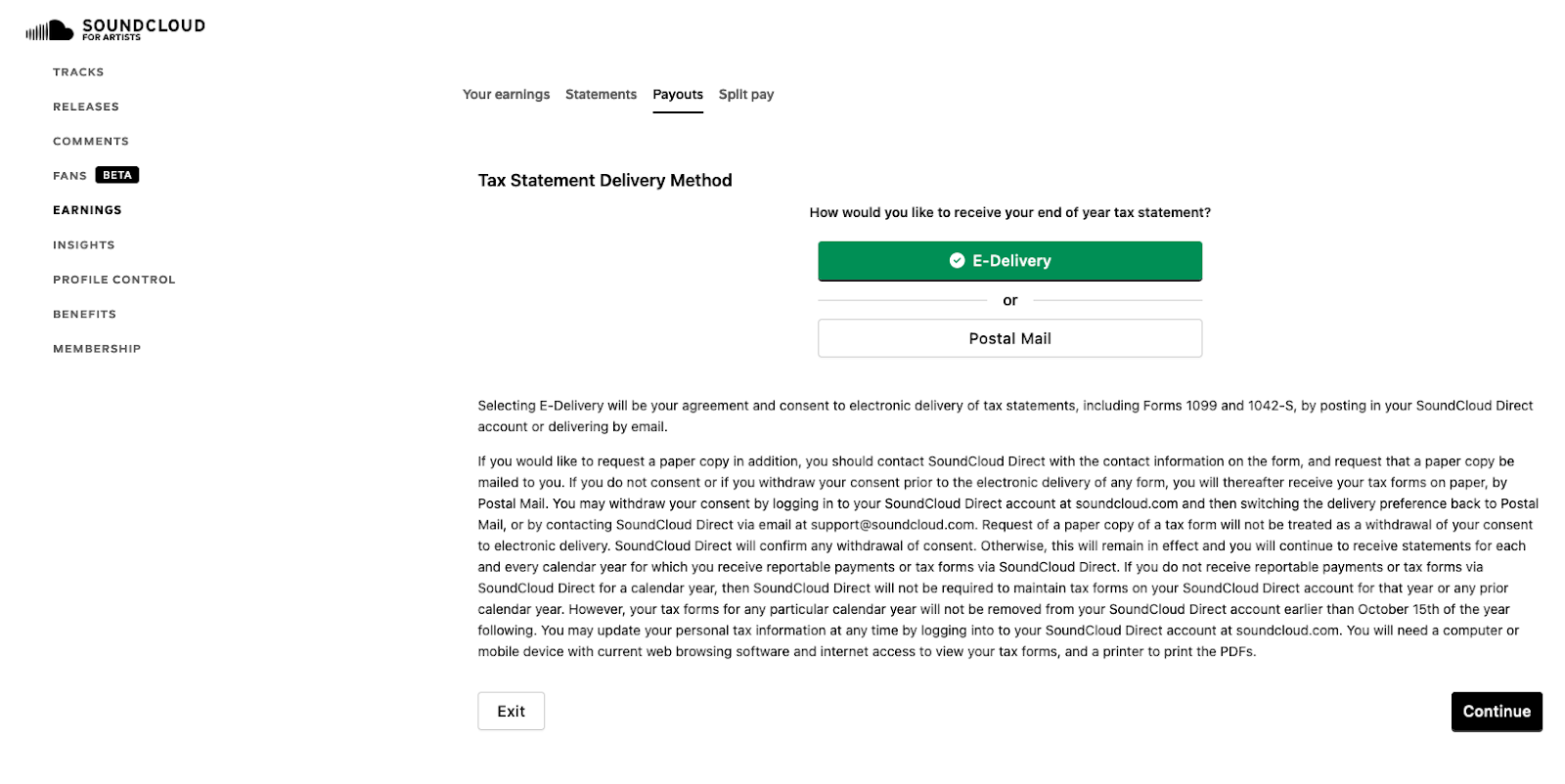Open the Membership section in sidebar
This screenshot has height=784, width=1565.
96,348
